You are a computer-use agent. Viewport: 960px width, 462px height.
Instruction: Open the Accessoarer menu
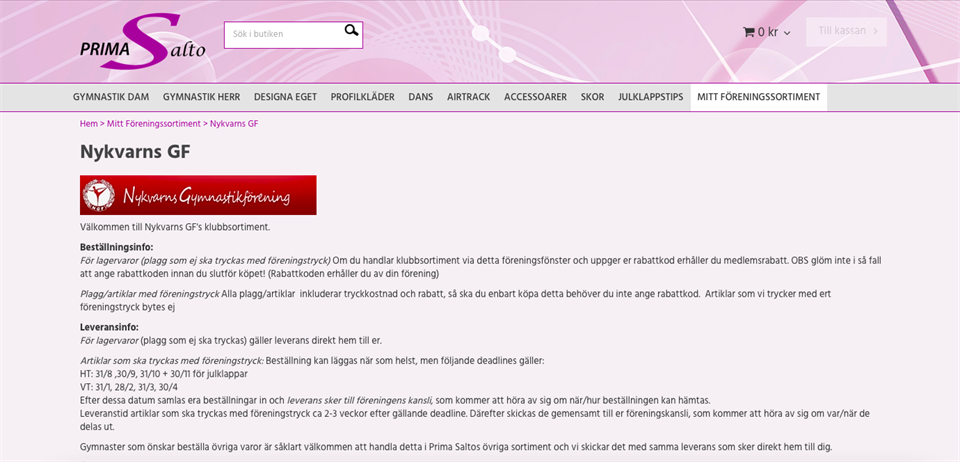coord(535,97)
